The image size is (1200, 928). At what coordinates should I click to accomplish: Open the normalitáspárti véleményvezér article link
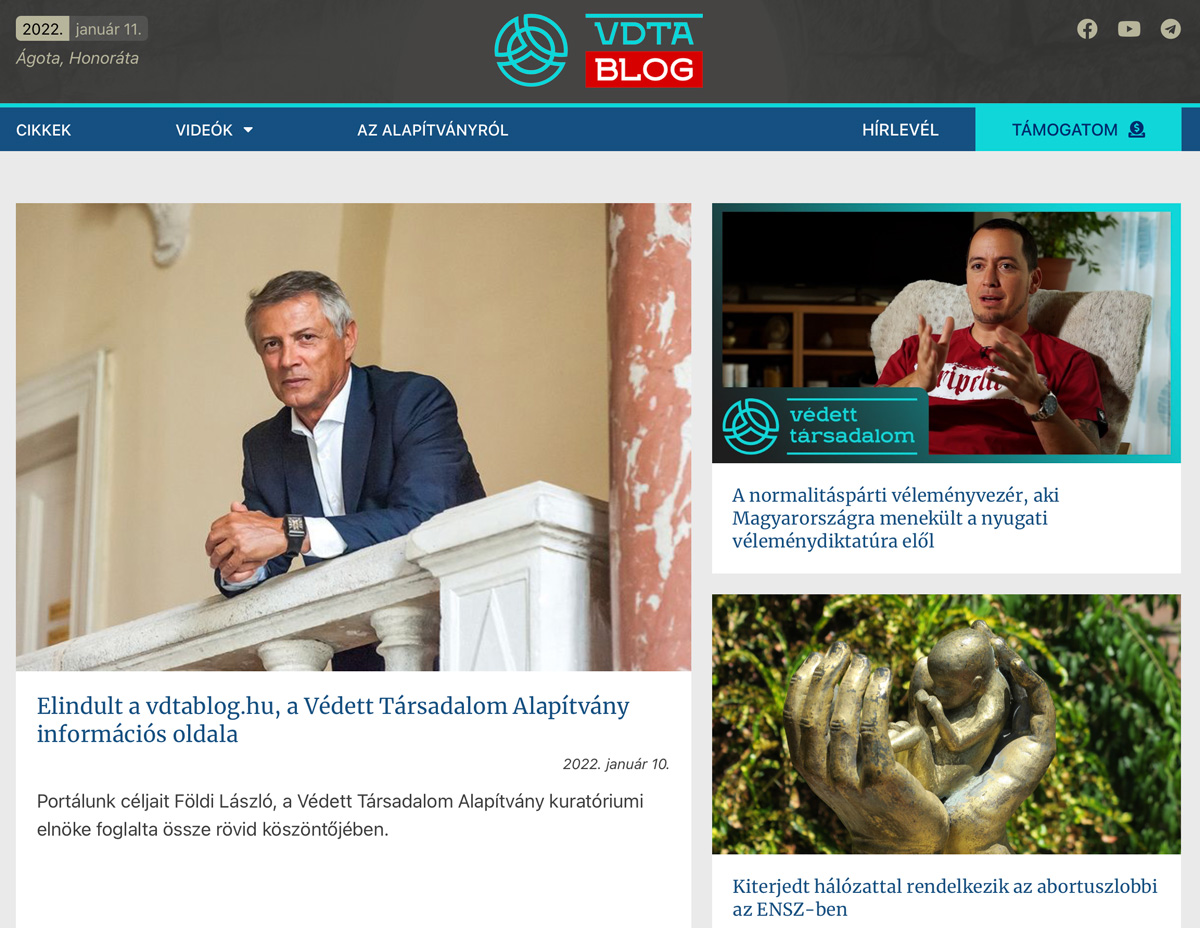(x=895, y=518)
